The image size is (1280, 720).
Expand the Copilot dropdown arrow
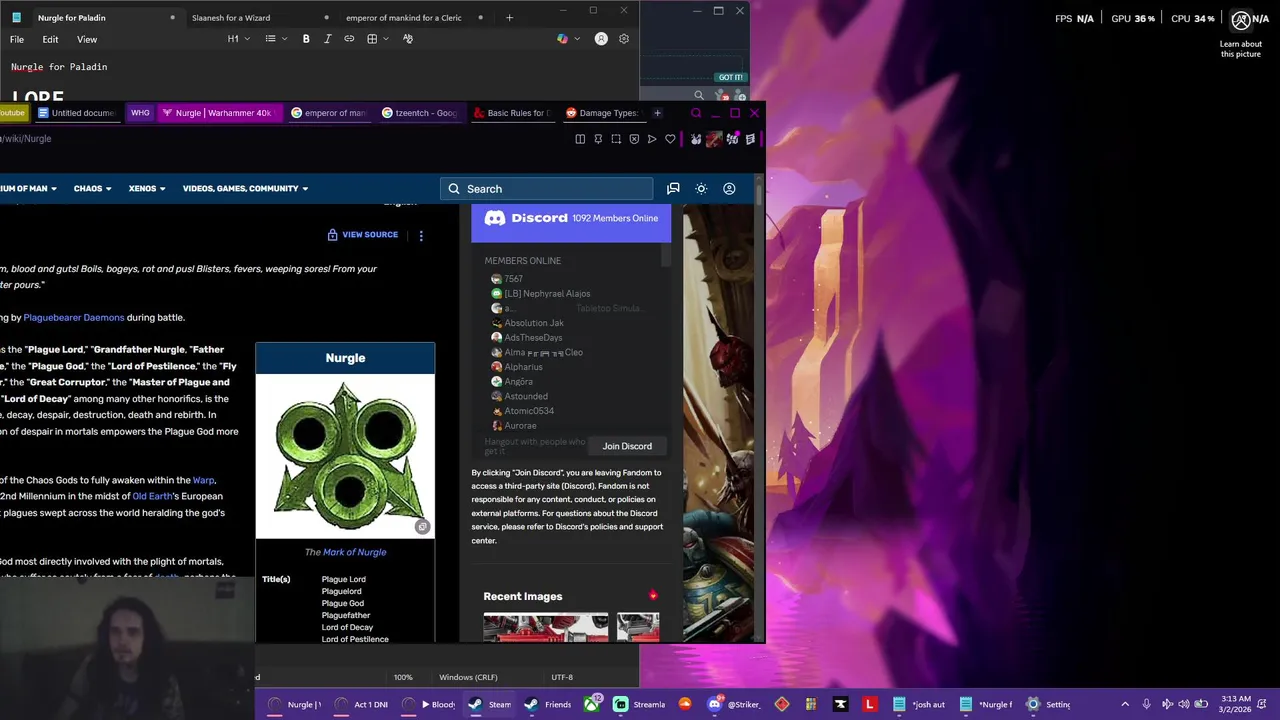click(x=576, y=39)
